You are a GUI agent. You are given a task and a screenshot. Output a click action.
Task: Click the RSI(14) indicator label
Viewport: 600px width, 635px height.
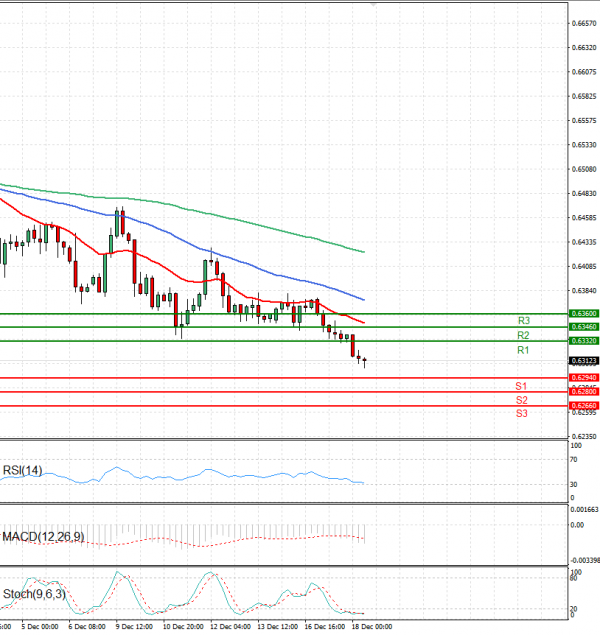(22, 470)
